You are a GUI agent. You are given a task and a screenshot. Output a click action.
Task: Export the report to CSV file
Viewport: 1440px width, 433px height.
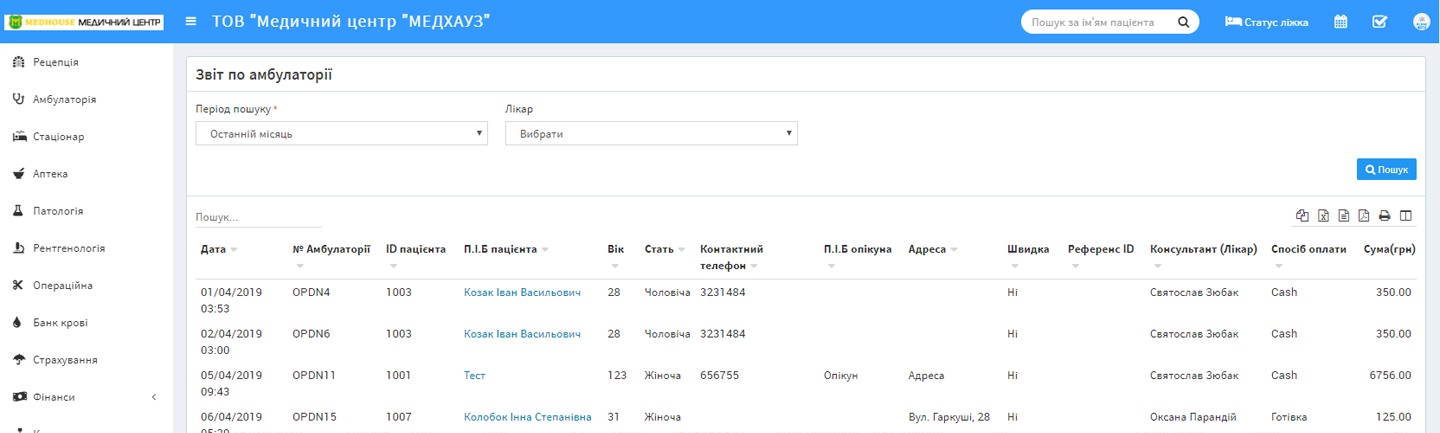pos(1344,215)
